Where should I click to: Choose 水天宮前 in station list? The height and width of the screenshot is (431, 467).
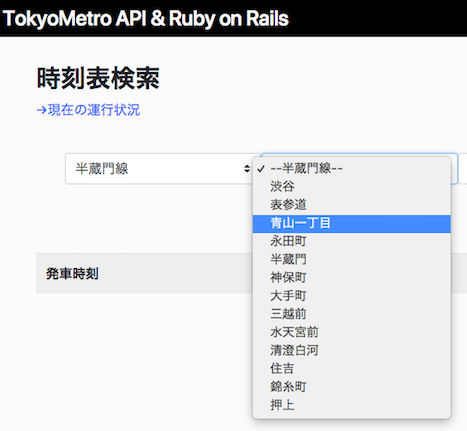tap(352, 332)
